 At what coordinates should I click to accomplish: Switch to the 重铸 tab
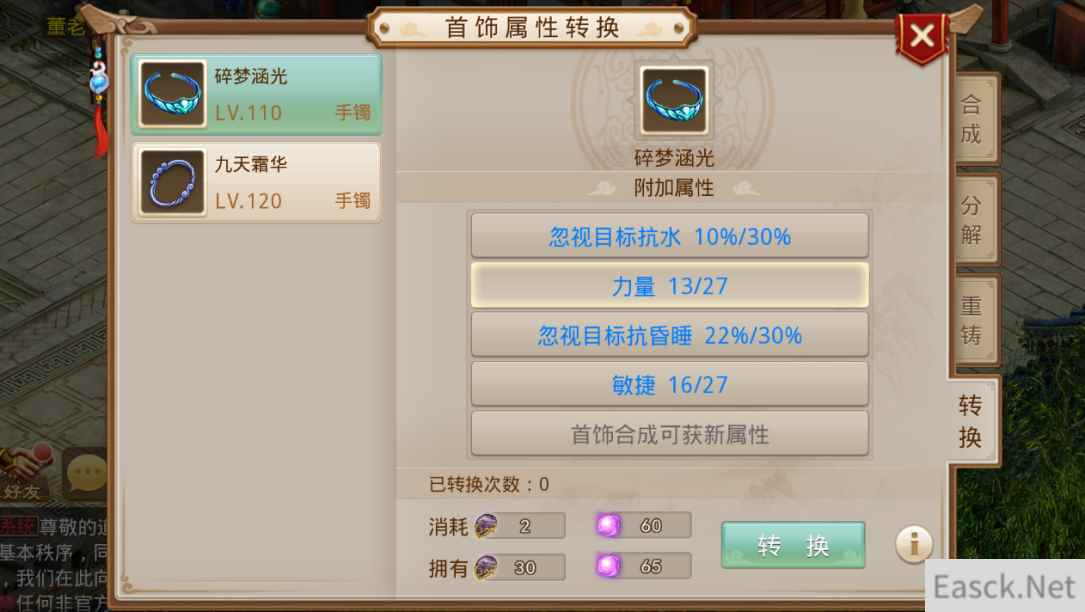(x=973, y=320)
